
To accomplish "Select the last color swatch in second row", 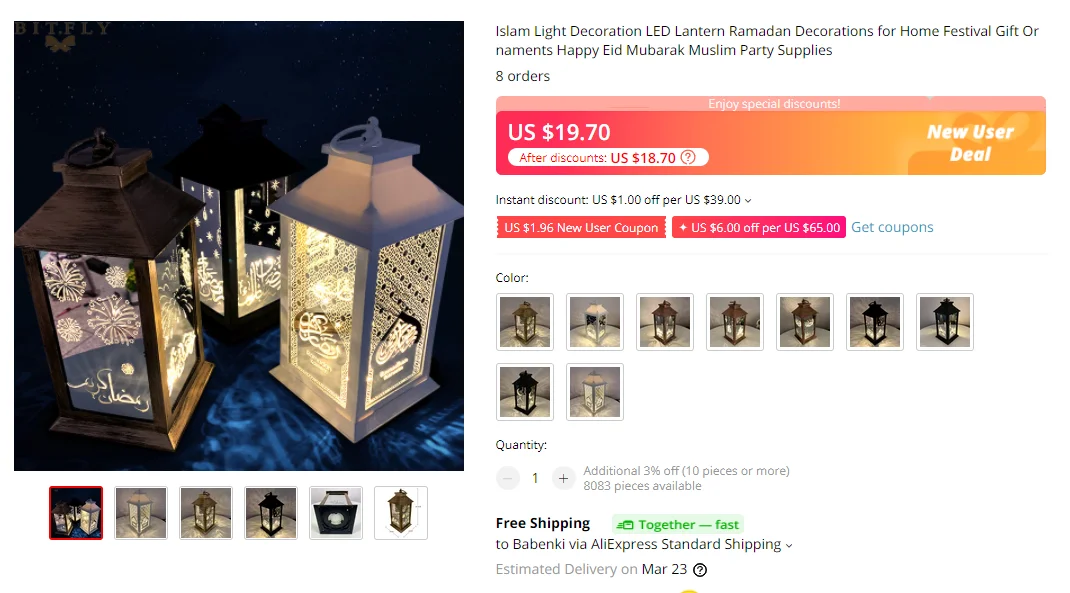I will pyautogui.click(x=595, y=392).
